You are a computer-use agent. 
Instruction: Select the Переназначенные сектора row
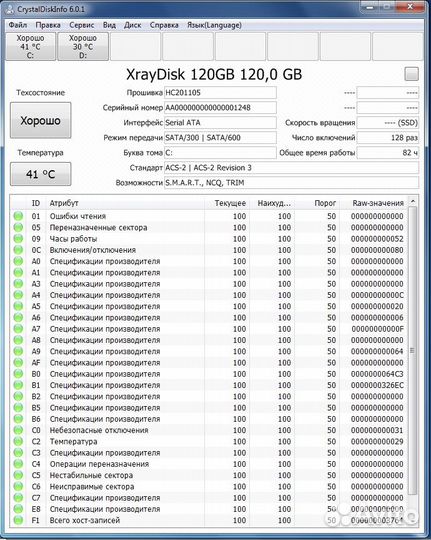tap(209, 227)
